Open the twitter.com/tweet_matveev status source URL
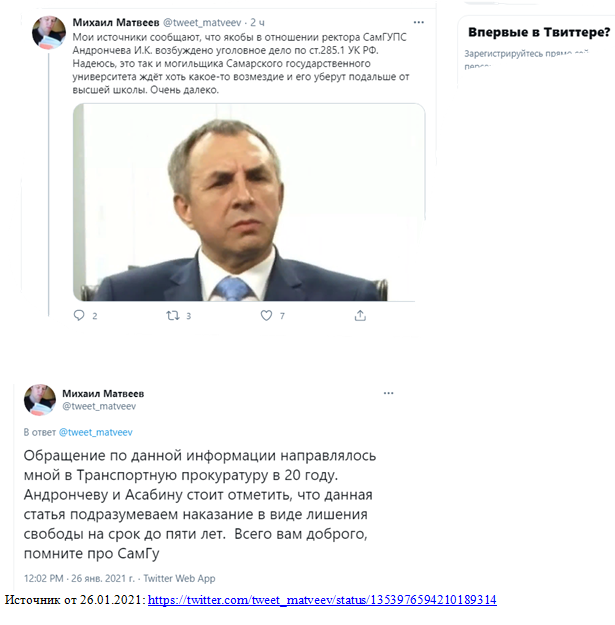This screenshot has width=615, height=625. point(322,600)
